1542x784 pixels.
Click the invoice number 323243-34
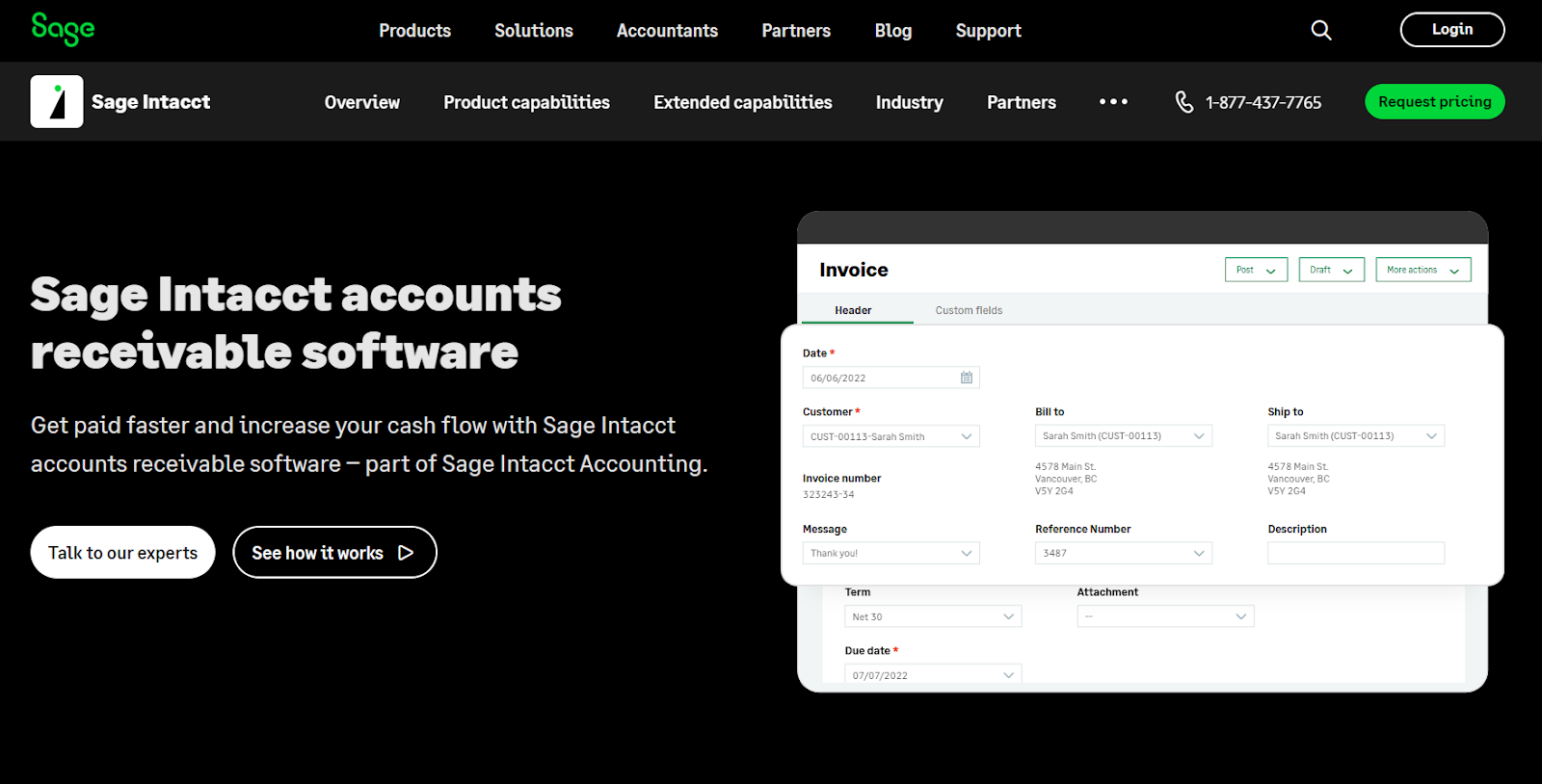click(828, 494)
